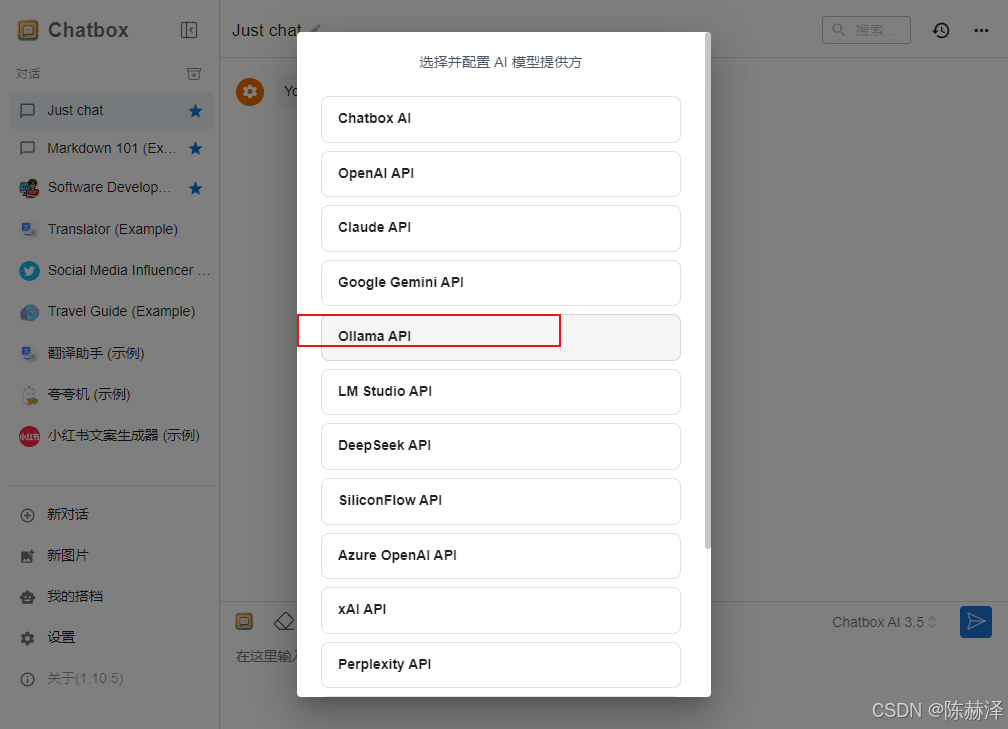This screenshot has width=1008, height=729.
Task: Open 小红书文案生成器 (示例) conversation
Action: tap(111, 435)
